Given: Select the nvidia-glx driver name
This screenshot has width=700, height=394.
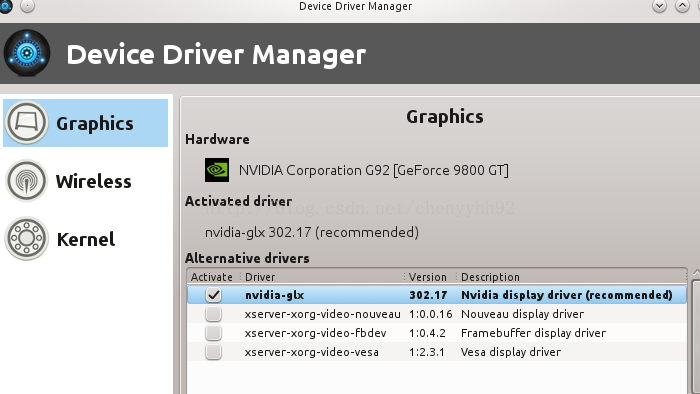Looking at the screenshot, I should (275, 295).
